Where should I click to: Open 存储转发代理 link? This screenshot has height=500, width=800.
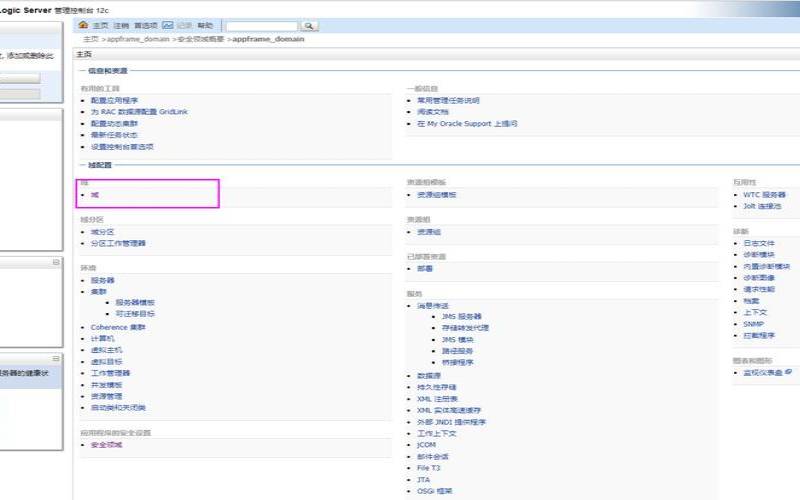(465, 328)
